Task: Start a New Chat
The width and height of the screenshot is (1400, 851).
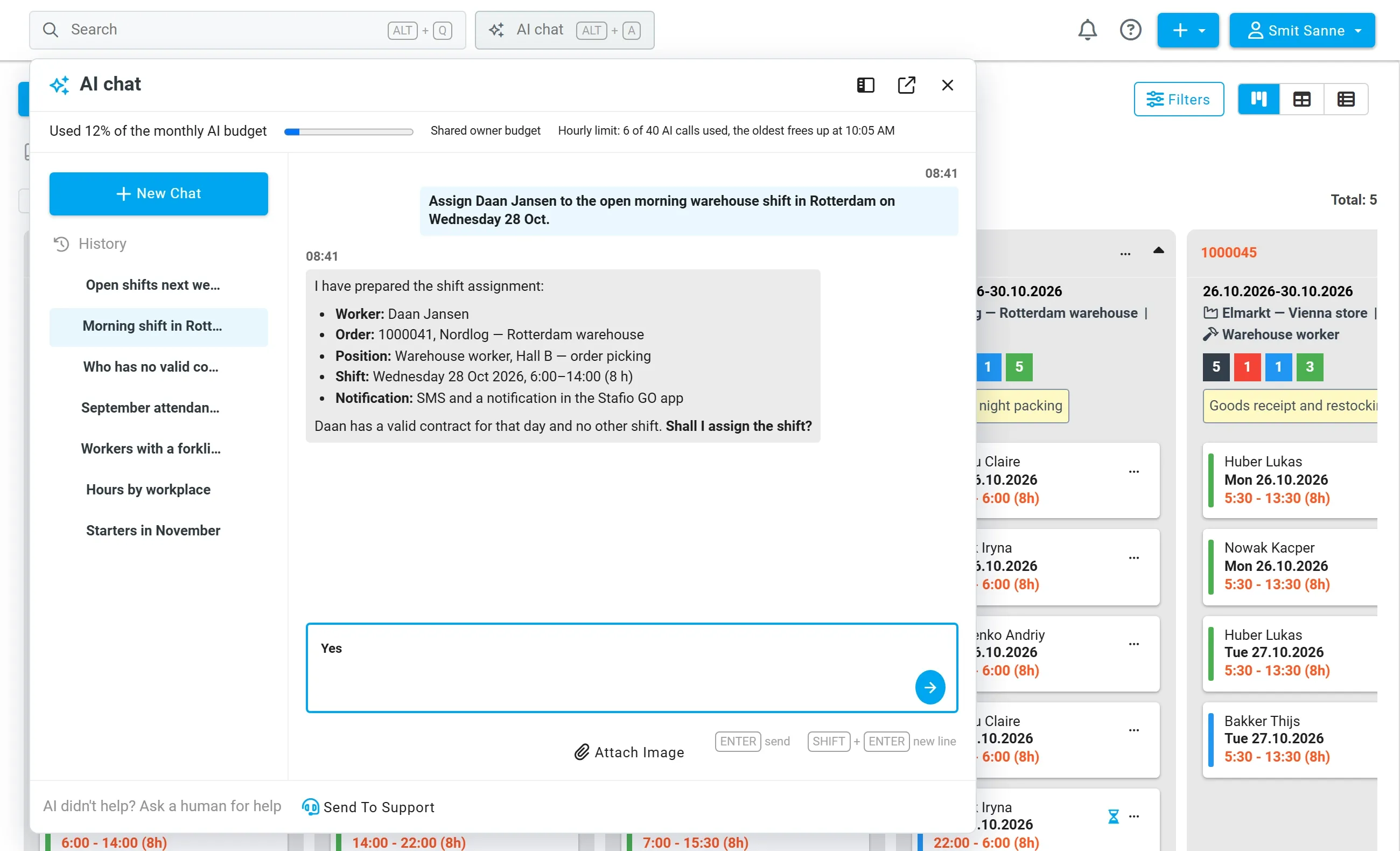Action: click(158, 193)
